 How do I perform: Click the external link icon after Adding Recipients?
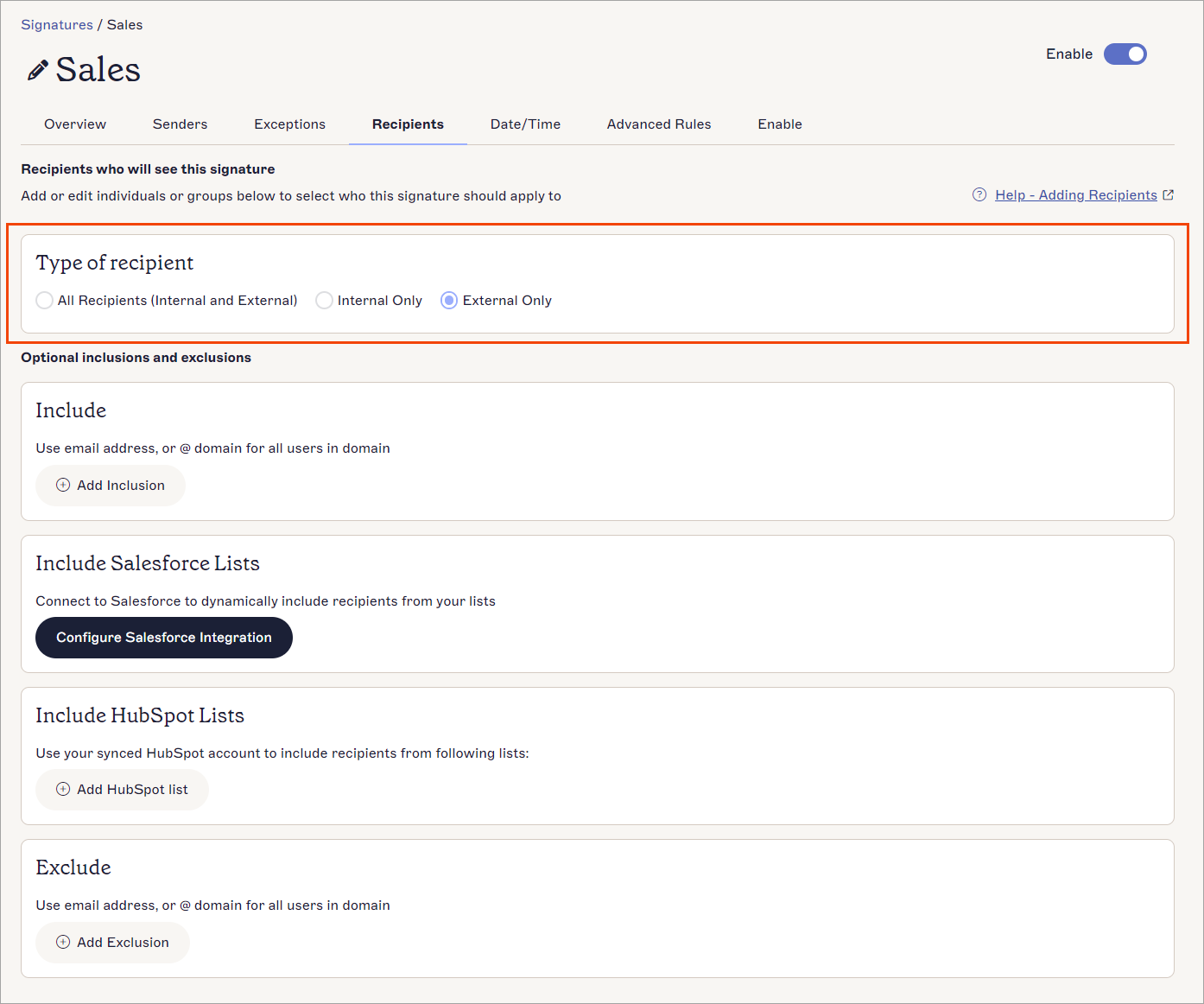[1168, 194]
